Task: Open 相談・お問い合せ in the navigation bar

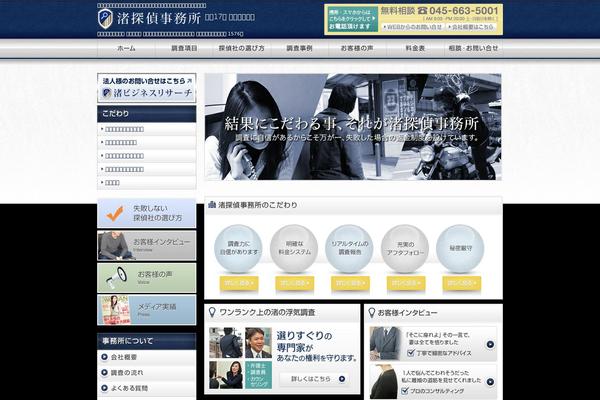Action: point(473,48)
